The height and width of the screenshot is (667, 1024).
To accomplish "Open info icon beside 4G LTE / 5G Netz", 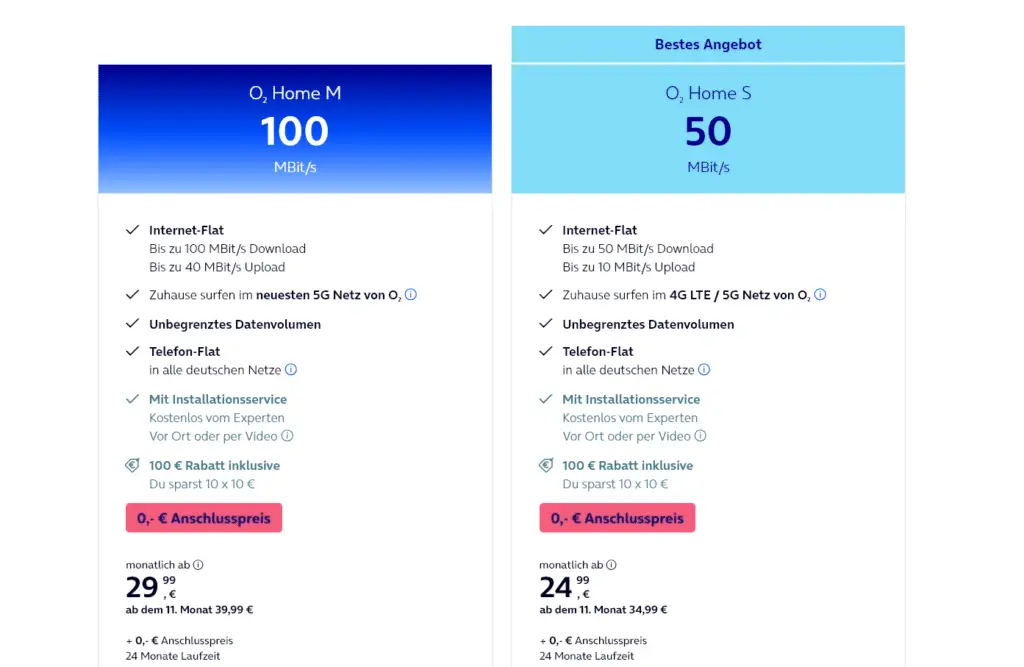I will 820,295.
